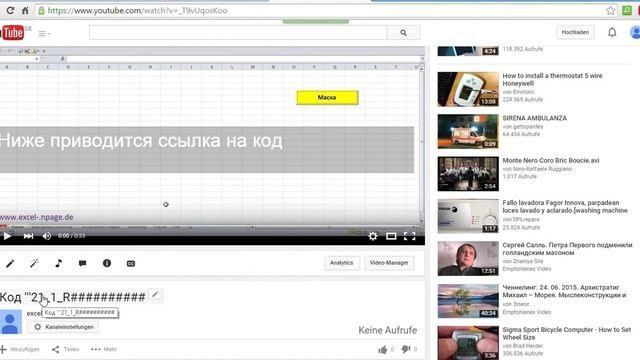Image resolution: width=640 pixels, height=360 pixels.
Task: Play the video
Action: coord(7,236)
